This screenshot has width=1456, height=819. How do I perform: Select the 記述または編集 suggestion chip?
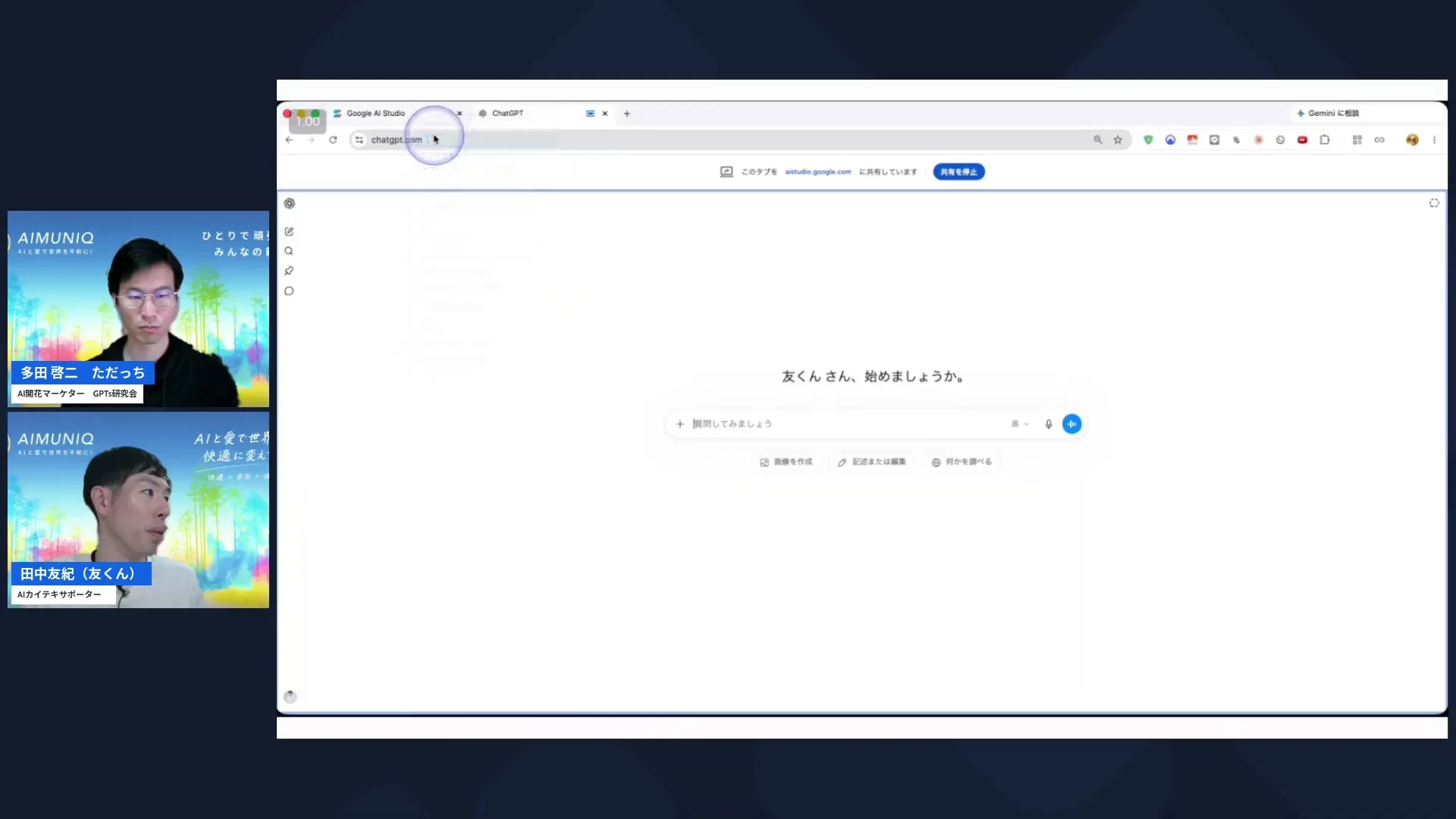point(871,462)
